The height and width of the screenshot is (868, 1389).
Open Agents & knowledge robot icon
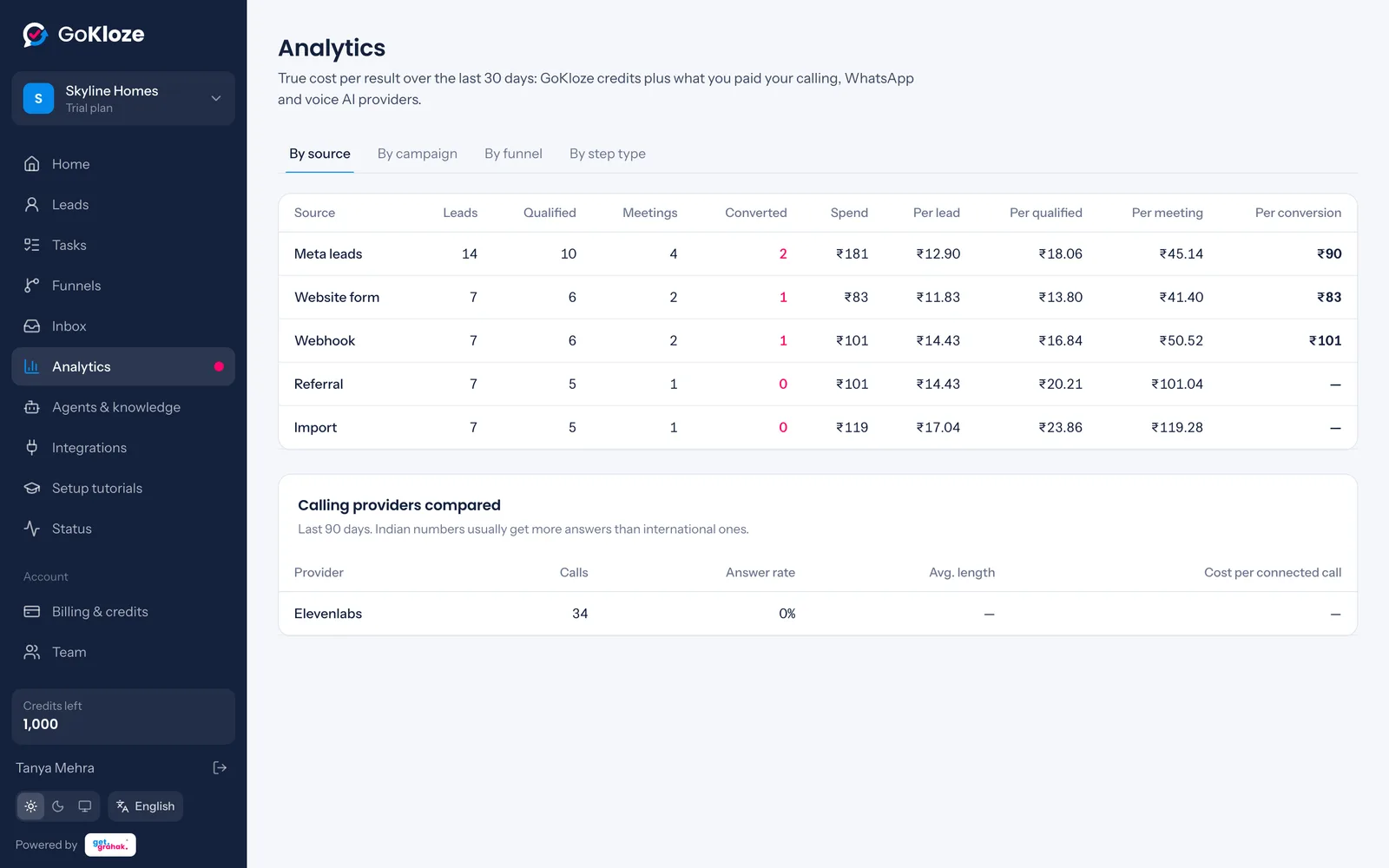point(32,407)
